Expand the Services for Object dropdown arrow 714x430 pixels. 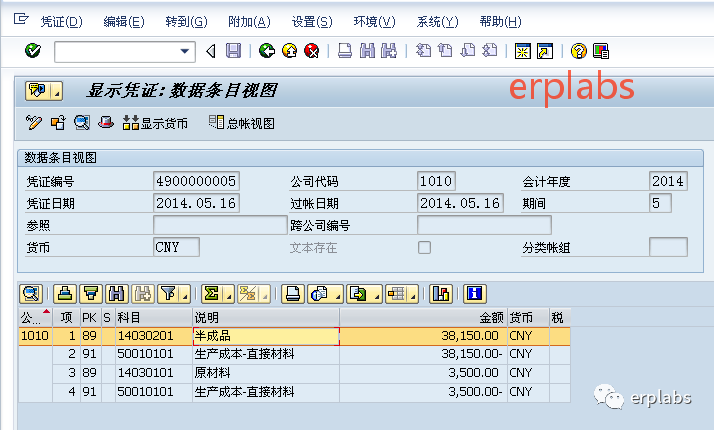point(57,91)
